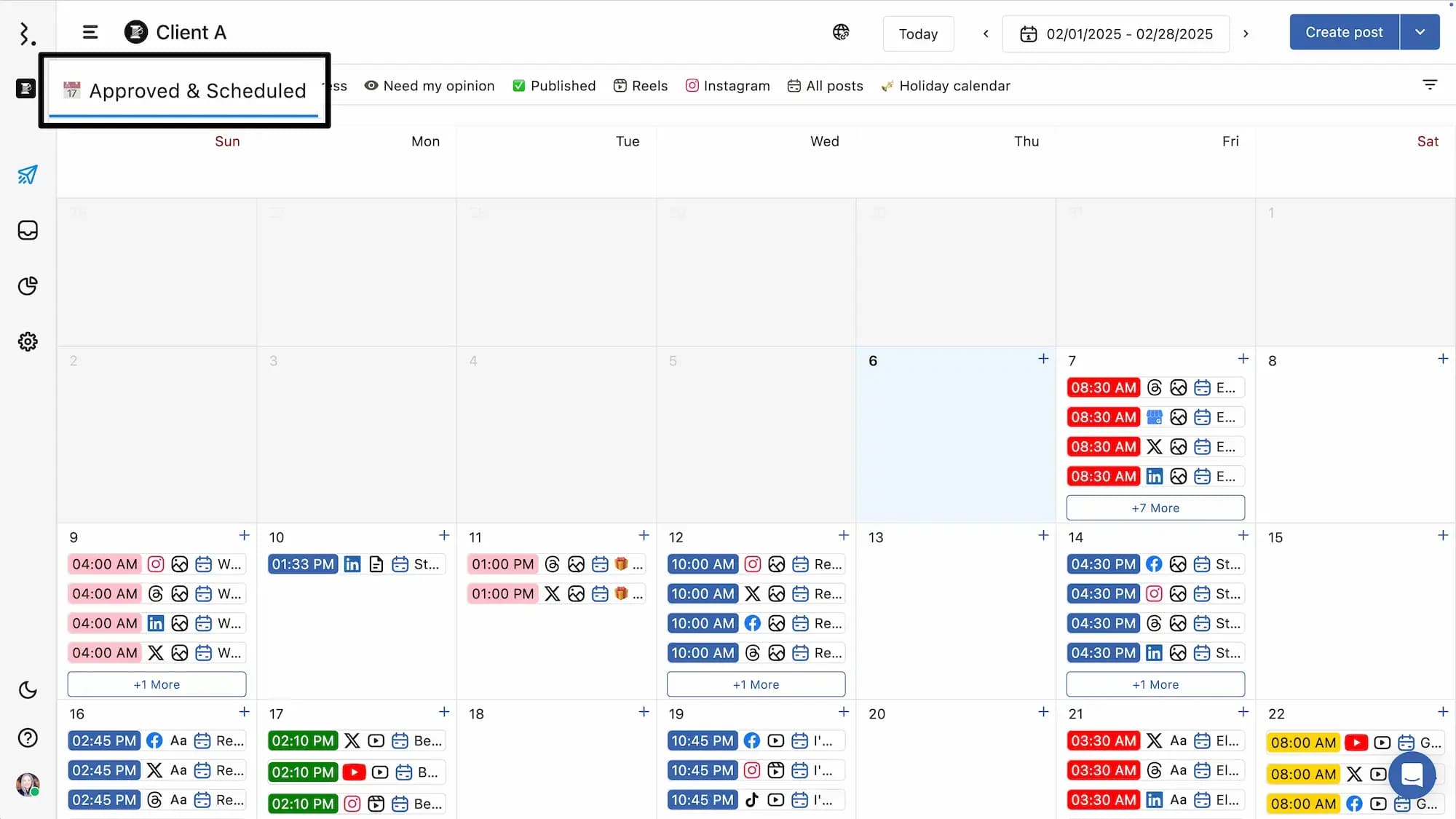1456x819 pixels.
Task: Expand the Create post dropdown arrow
Action: click(x=1420, y=32)
